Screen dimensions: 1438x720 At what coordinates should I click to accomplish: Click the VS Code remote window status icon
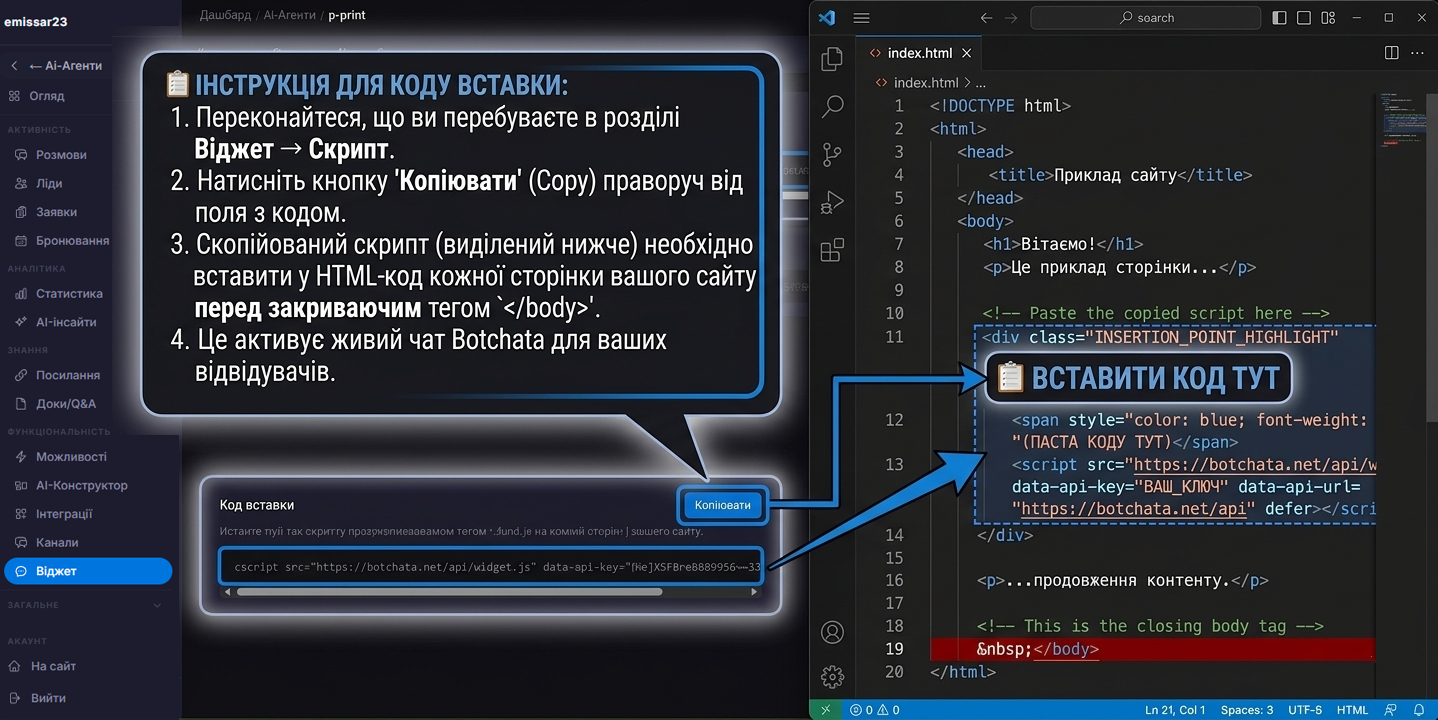point(826,710)
